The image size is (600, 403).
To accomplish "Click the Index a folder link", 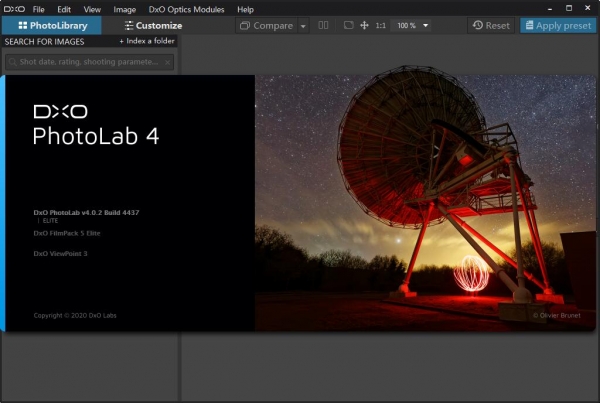I will (x=146, y=41).
